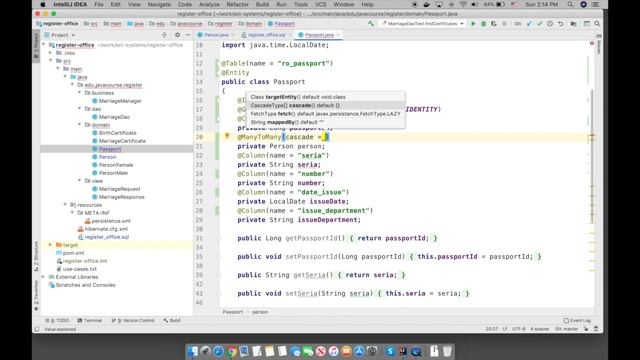Choose fetch() completion suggestion

326,114
